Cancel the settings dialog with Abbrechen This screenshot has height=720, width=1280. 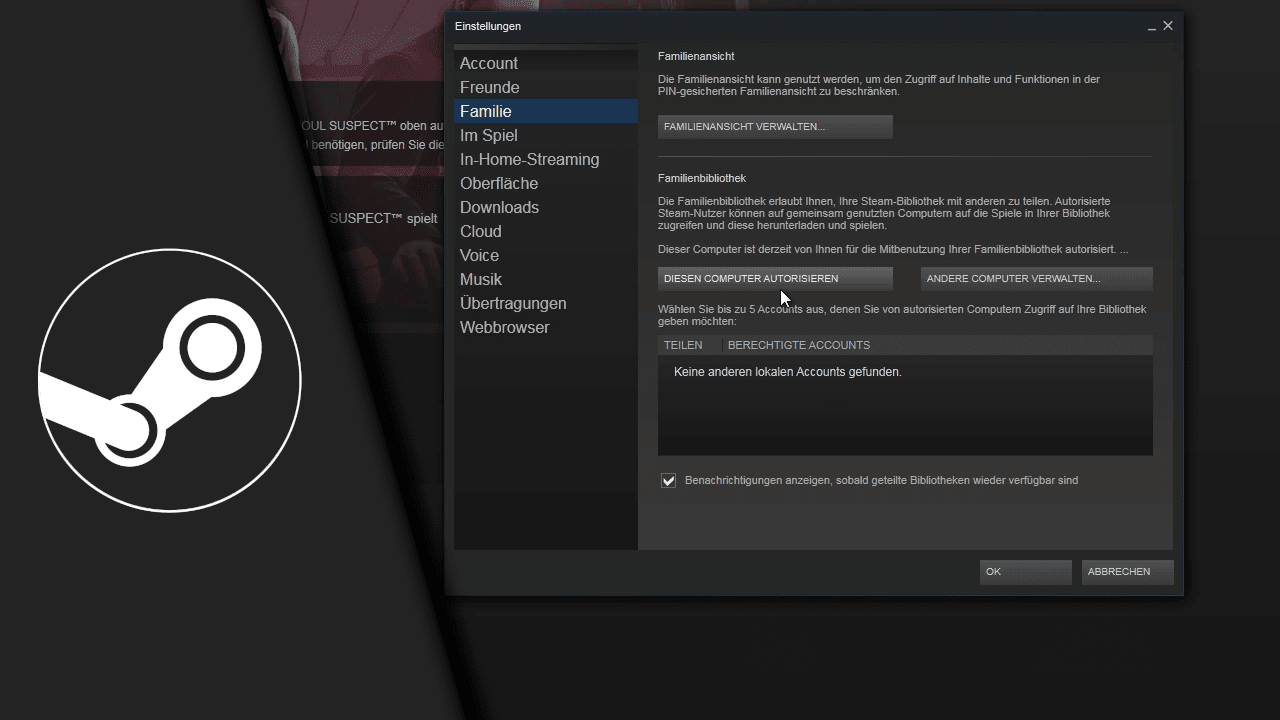[1126, 572]
